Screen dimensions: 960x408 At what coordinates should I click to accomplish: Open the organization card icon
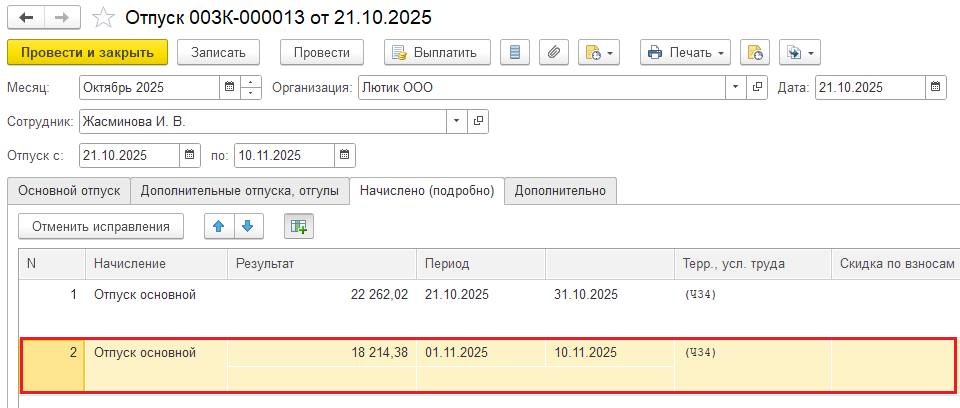point(757,88)
